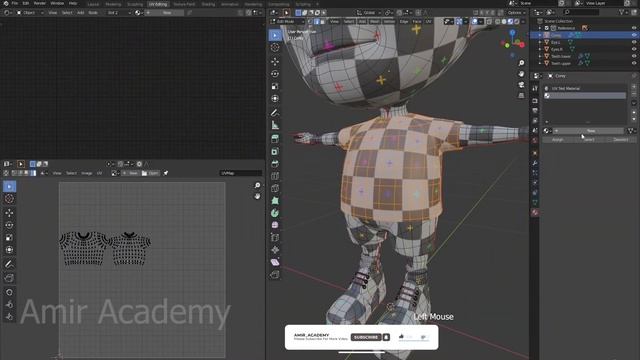Expand the Reference collection in outliner
Screen dimensions: 640x360
point(540,28)
